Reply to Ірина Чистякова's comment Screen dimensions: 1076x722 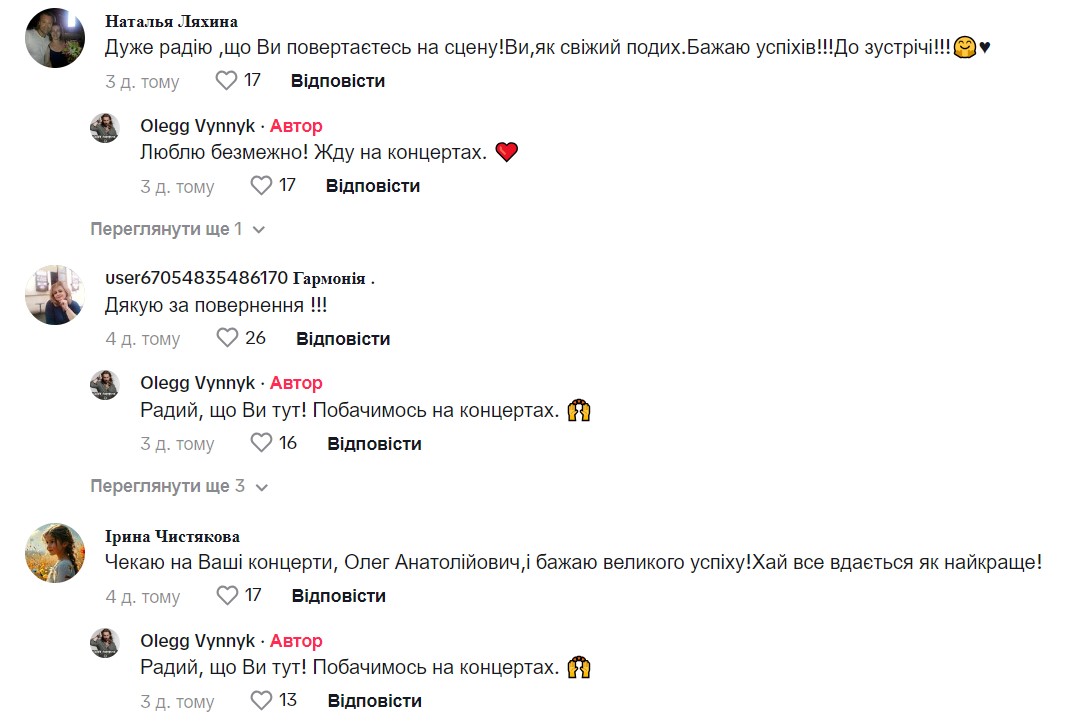(338, 596)
